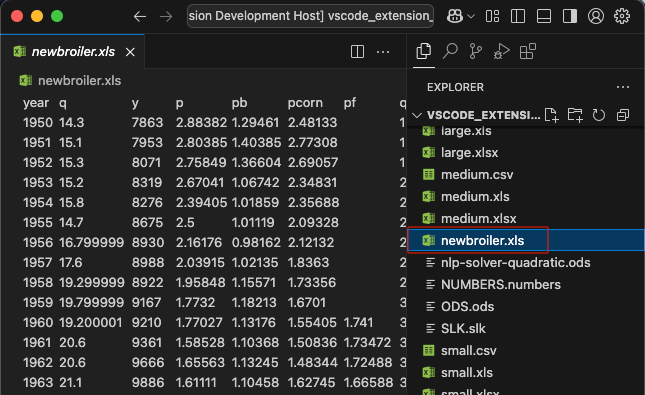Click the command center search box

(x=310, y=16)
